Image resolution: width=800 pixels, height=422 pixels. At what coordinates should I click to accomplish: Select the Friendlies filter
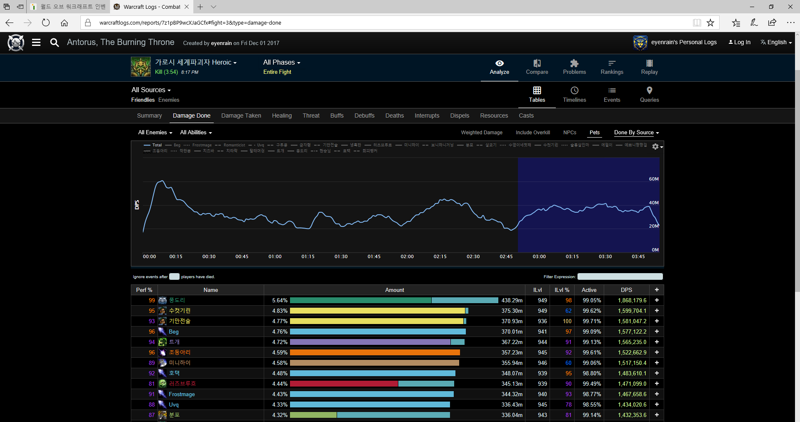(x=143, y=100)
